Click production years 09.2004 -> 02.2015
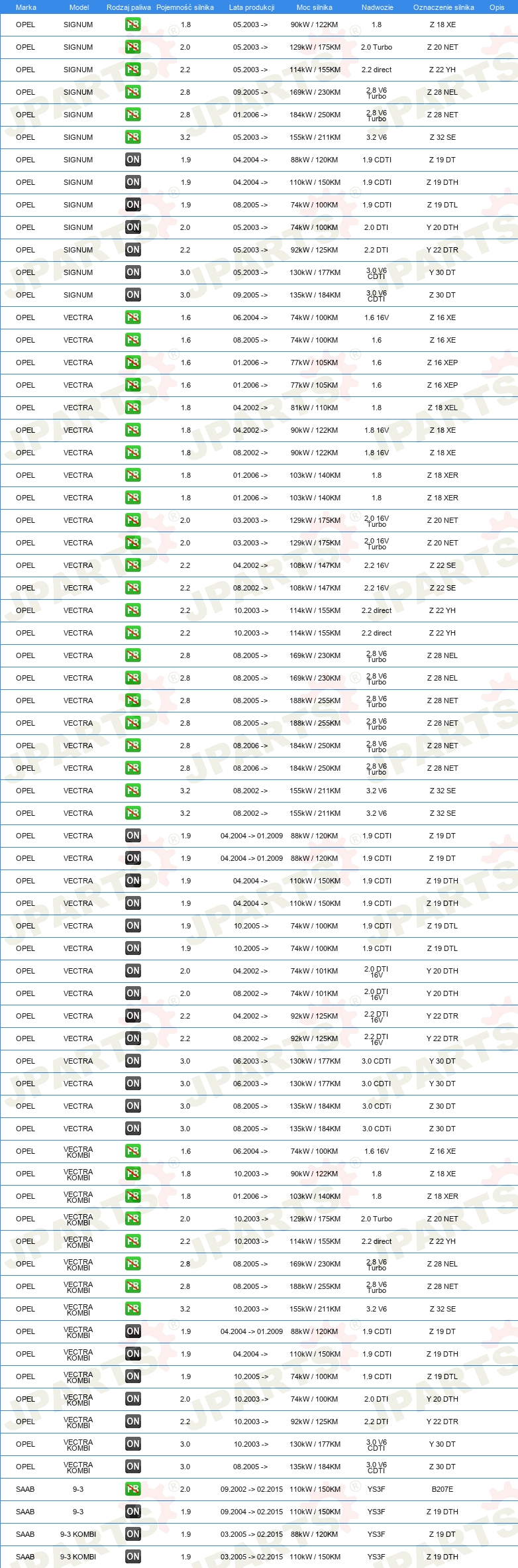 (x=251, y=1512)
